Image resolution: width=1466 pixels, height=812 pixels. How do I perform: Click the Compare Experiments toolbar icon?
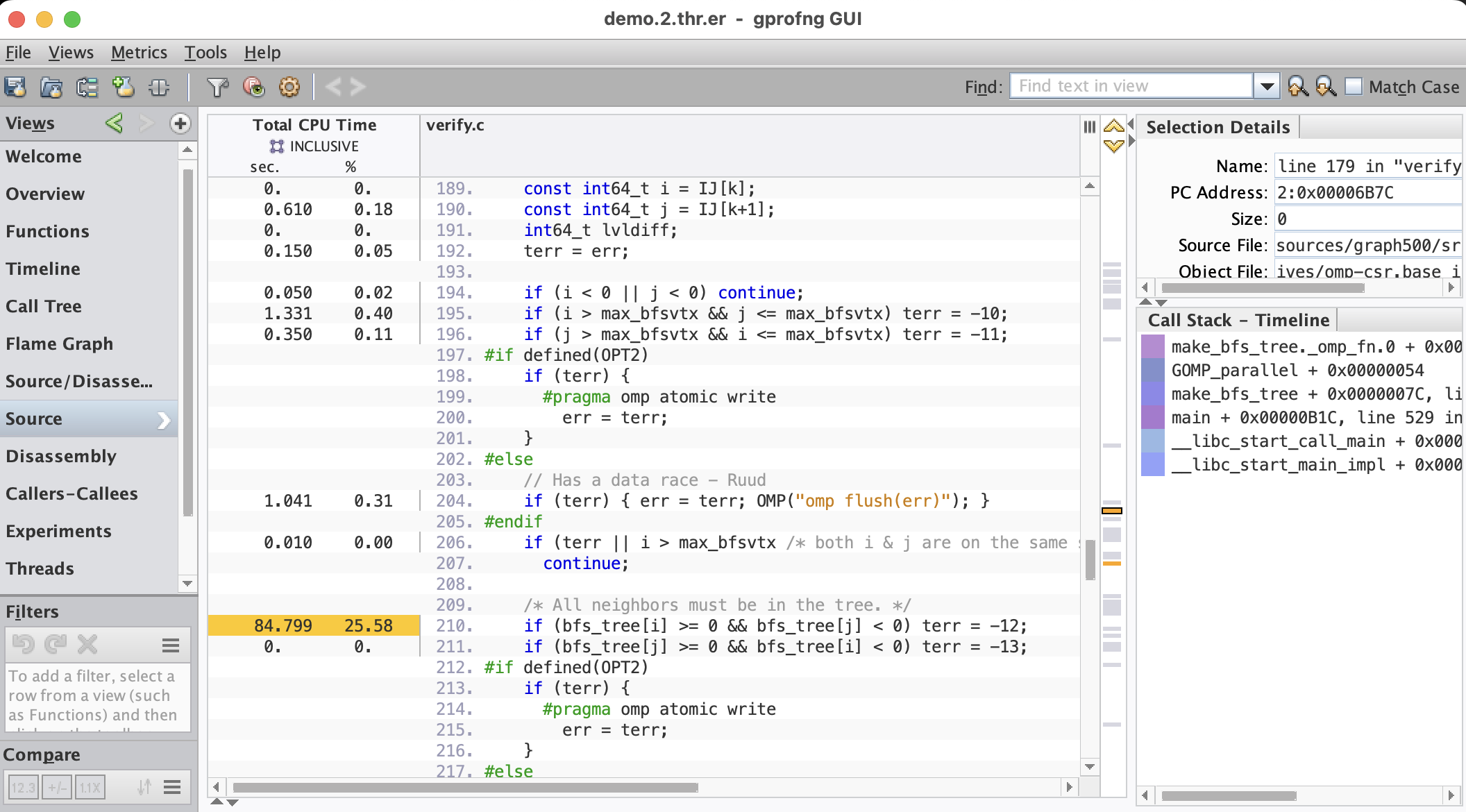coord(87,87)
